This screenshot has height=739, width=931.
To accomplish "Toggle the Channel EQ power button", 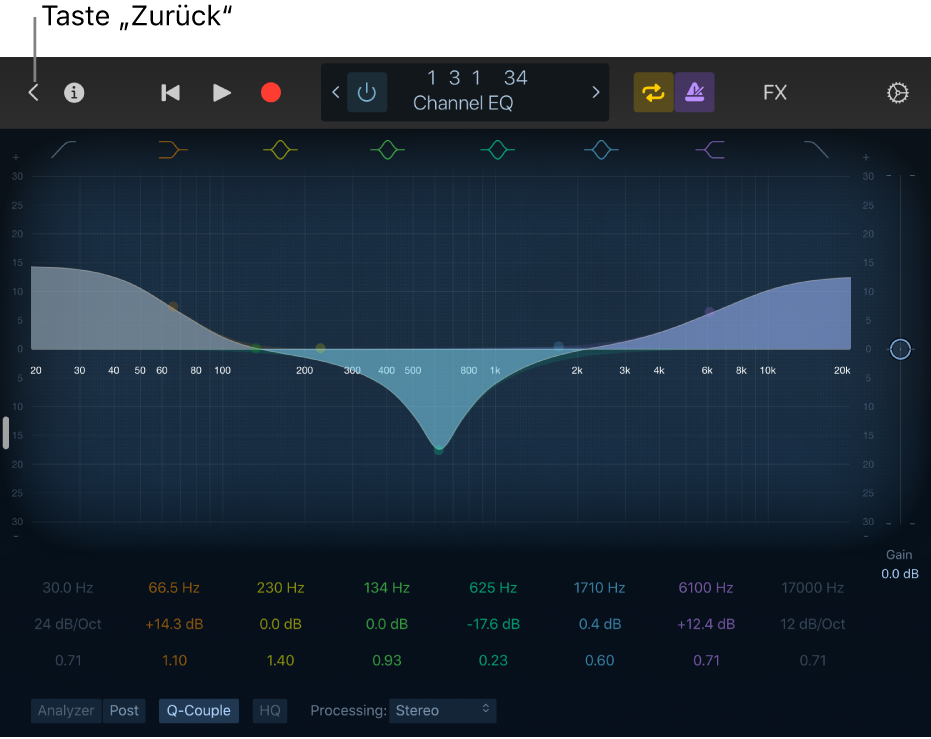I will [367, 91].
